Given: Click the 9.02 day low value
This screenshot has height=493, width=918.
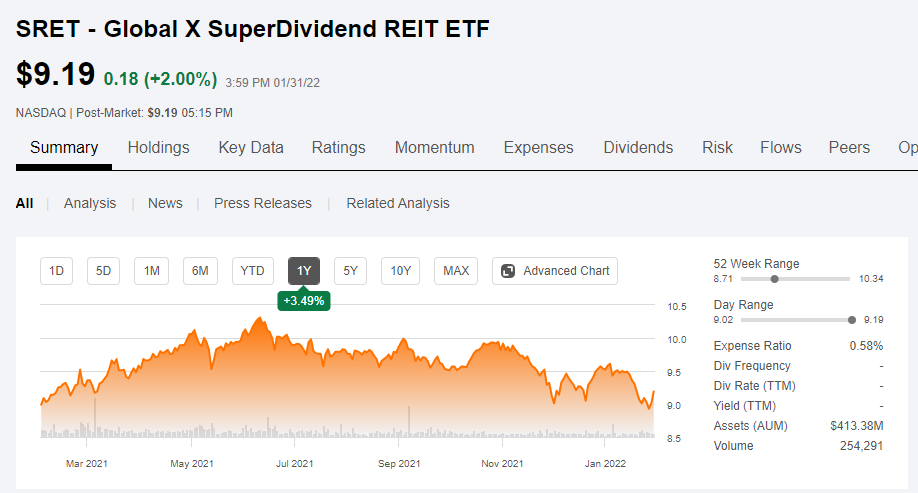Looking at the screenshot, I should 723,320.
